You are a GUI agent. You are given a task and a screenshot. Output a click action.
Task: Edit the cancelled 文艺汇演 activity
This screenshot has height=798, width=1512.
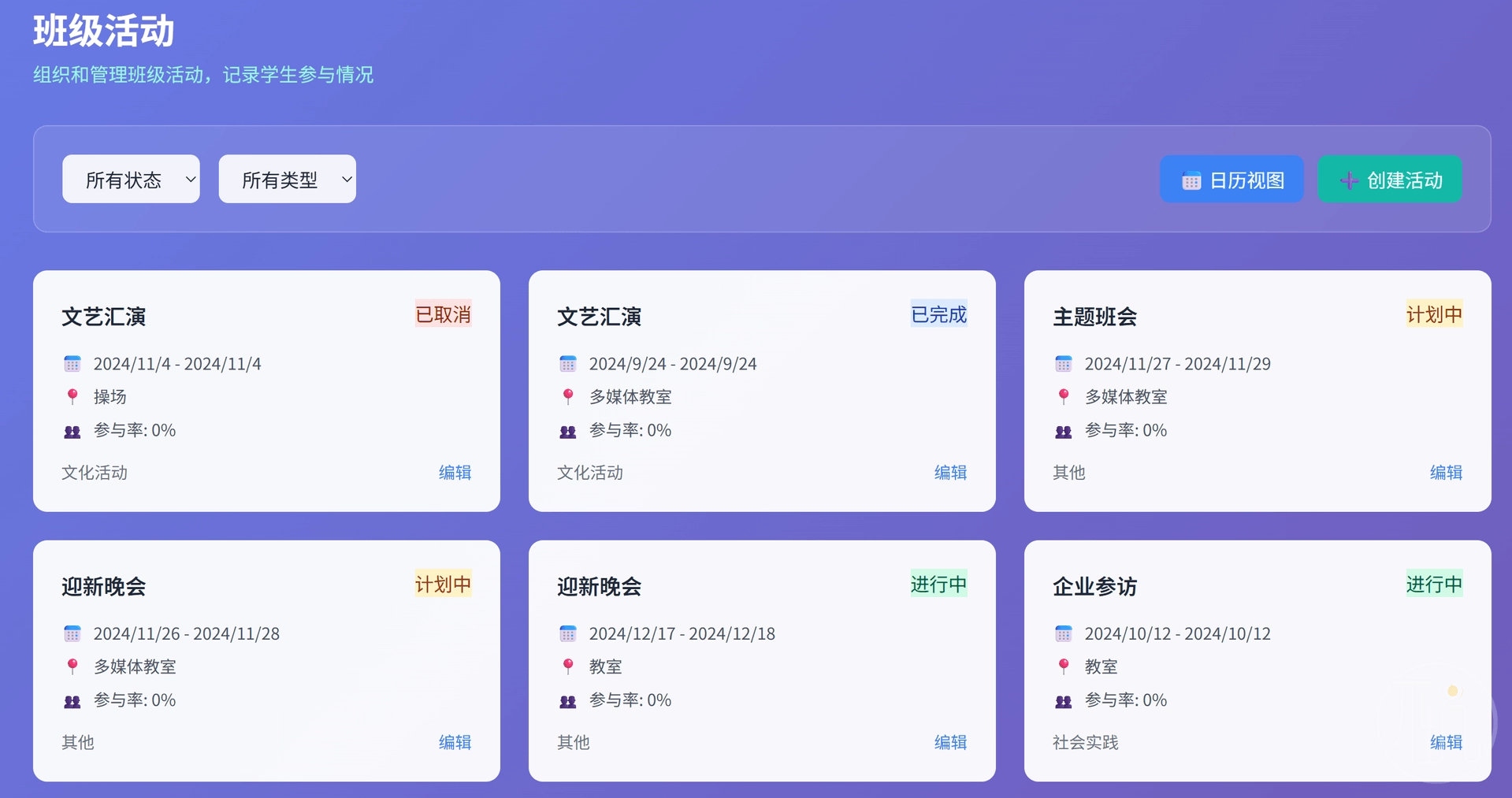[x=455, y=473]
